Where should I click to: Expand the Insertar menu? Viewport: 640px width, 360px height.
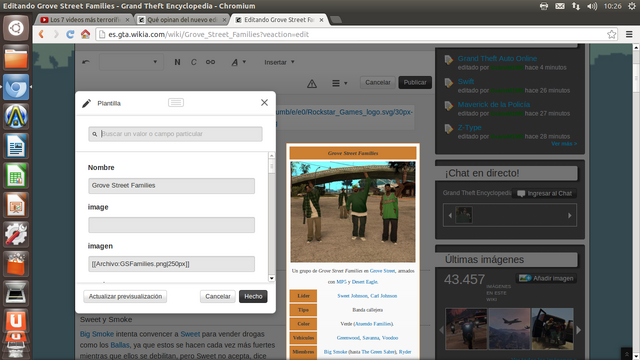pyautogui.click(x=279, y=62)
